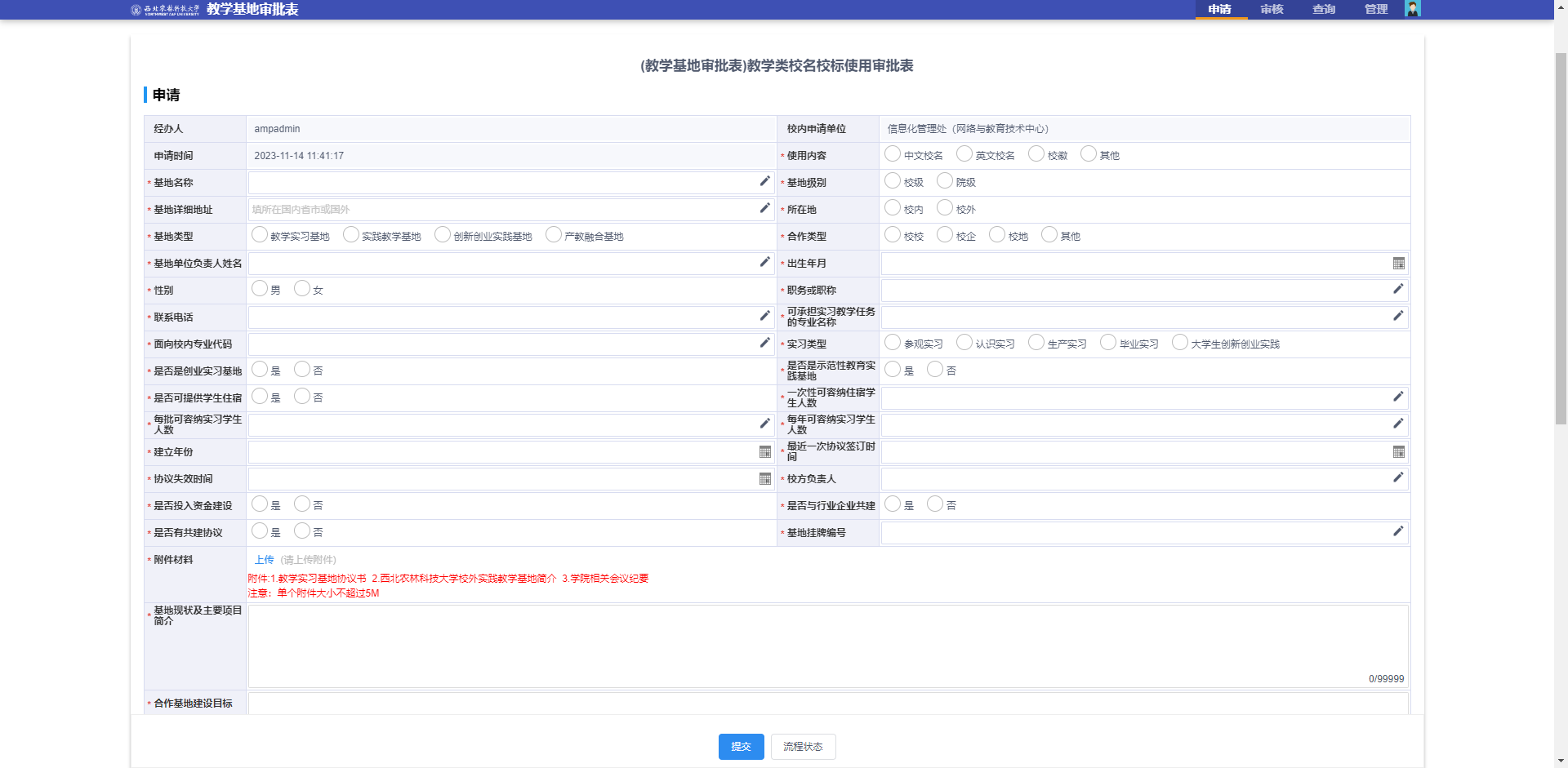Click pencil icon in 职务或职称 field
This screenshot has height=768, width=1568.
(1398, 289)
